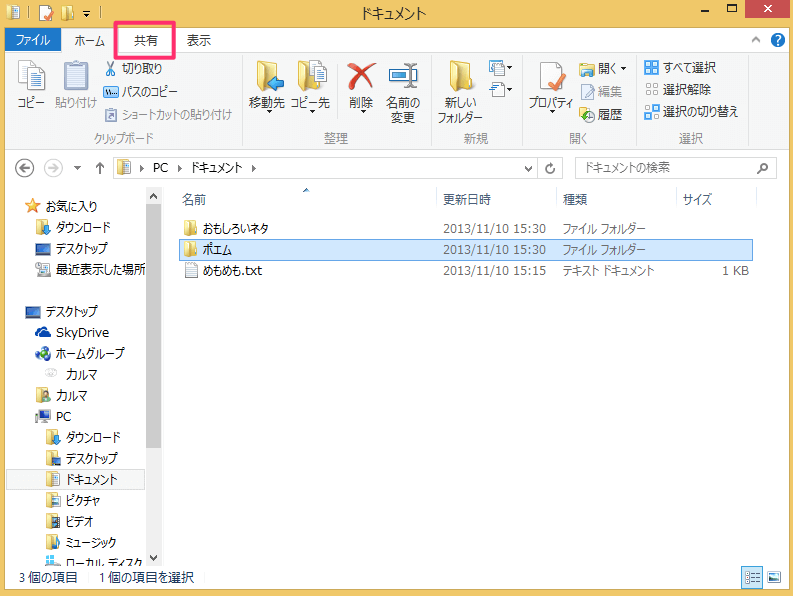Create a New folder (新しいフォルダー)
This screenshot has width=793, height=596.
click(x=460, y=92)
